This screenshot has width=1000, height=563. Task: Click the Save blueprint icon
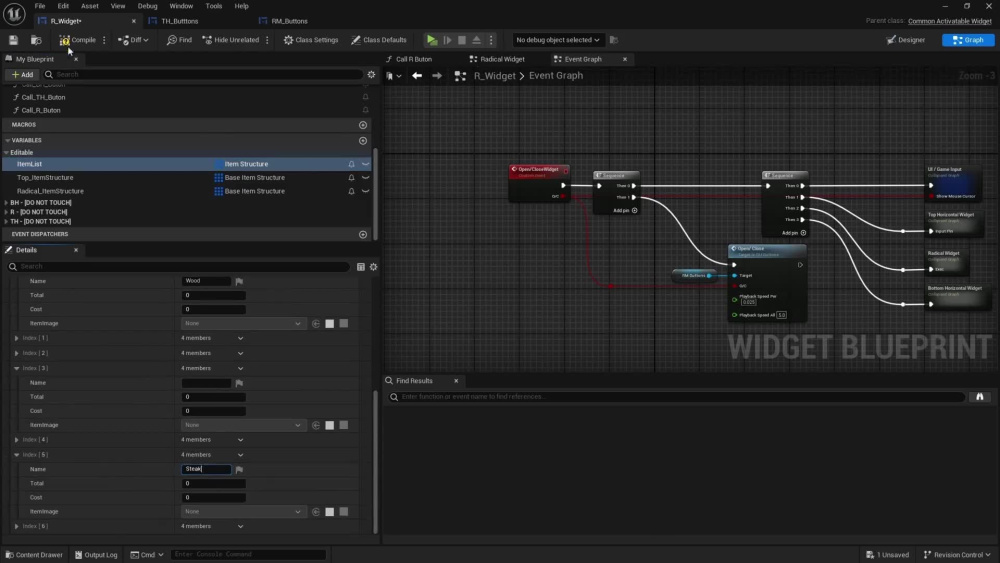(x=13, y=40)
